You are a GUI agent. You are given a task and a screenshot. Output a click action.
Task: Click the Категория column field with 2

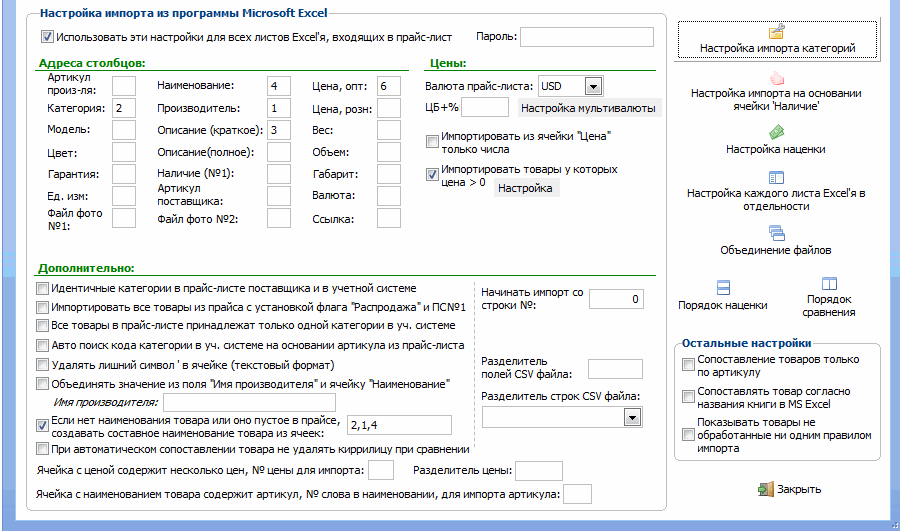(124, 108)
